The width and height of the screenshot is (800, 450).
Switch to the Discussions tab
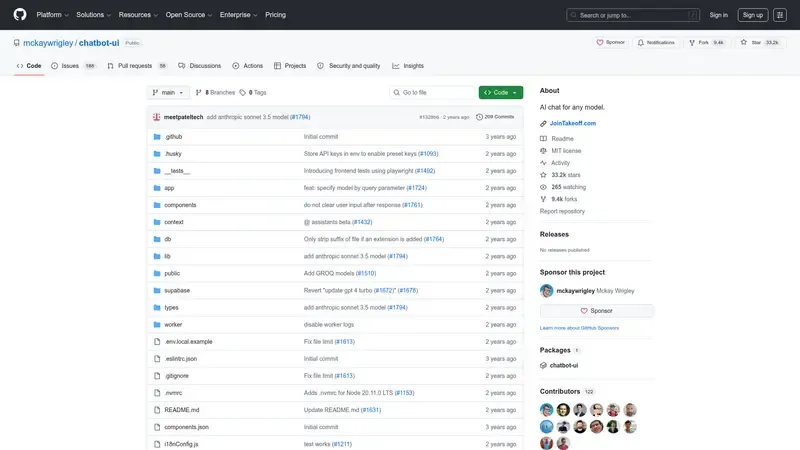click(199, 66)
